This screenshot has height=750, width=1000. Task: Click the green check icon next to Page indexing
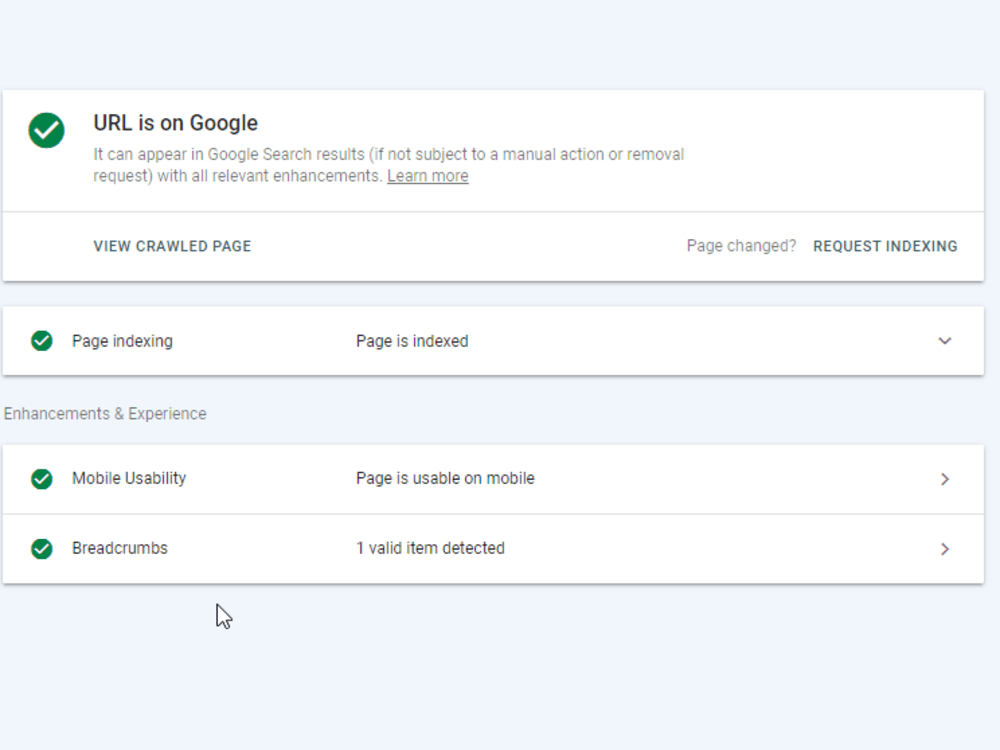pos(42,341)
